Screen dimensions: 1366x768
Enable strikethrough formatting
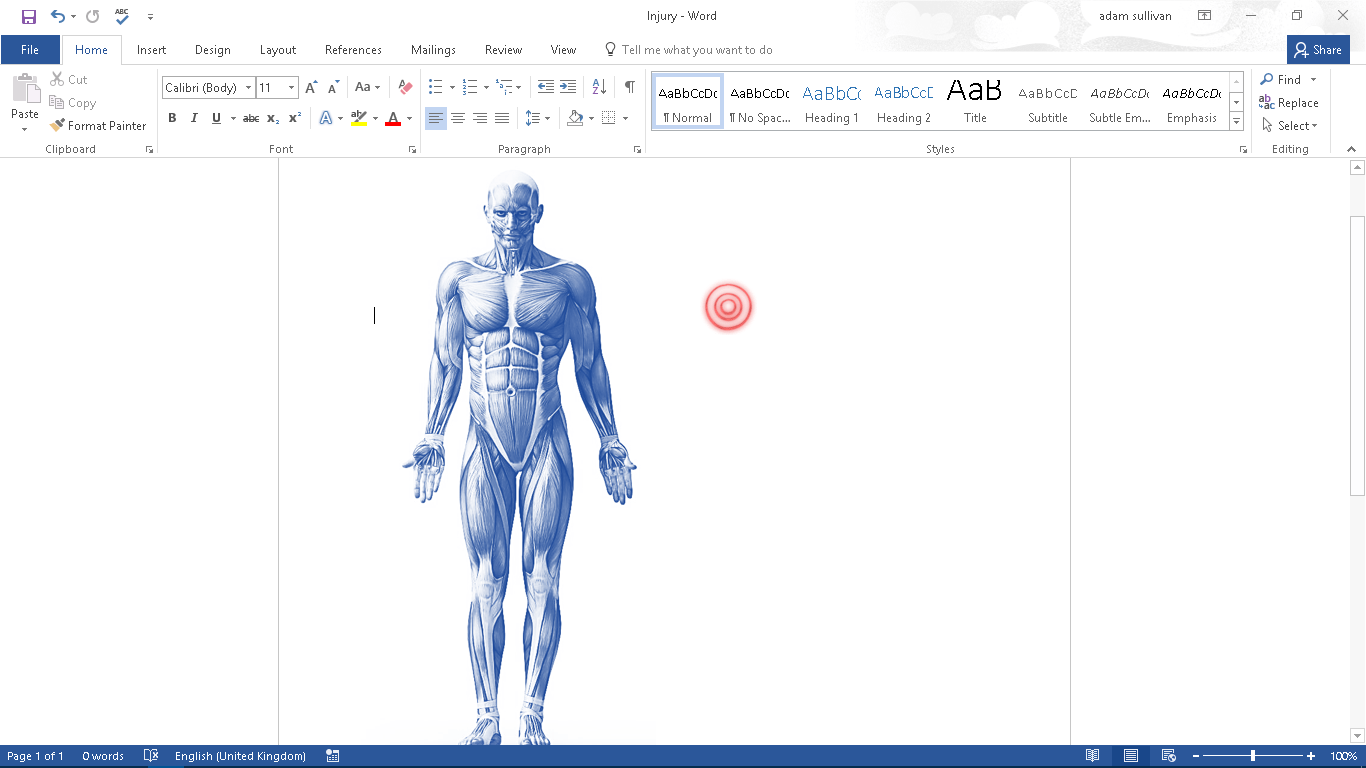click(x=250, y=117)
